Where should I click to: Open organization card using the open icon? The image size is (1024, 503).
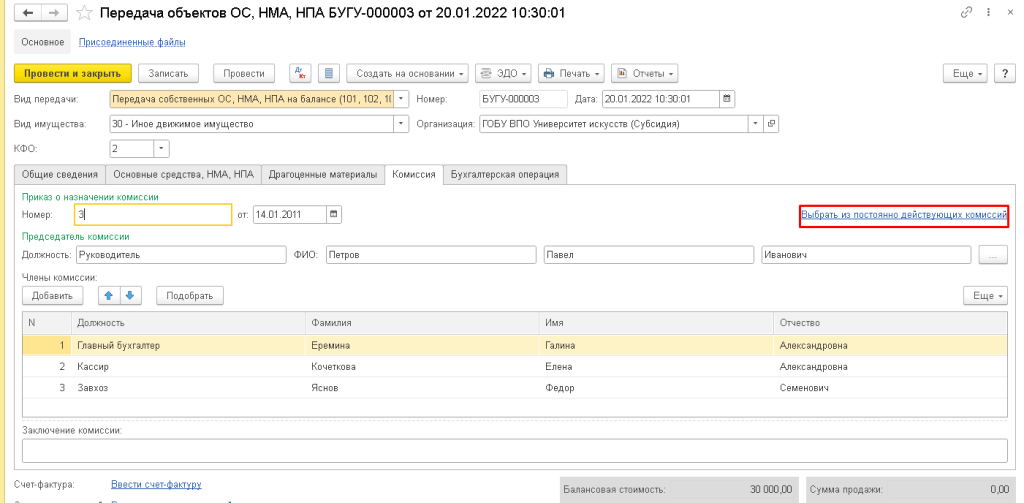[771, 124]
